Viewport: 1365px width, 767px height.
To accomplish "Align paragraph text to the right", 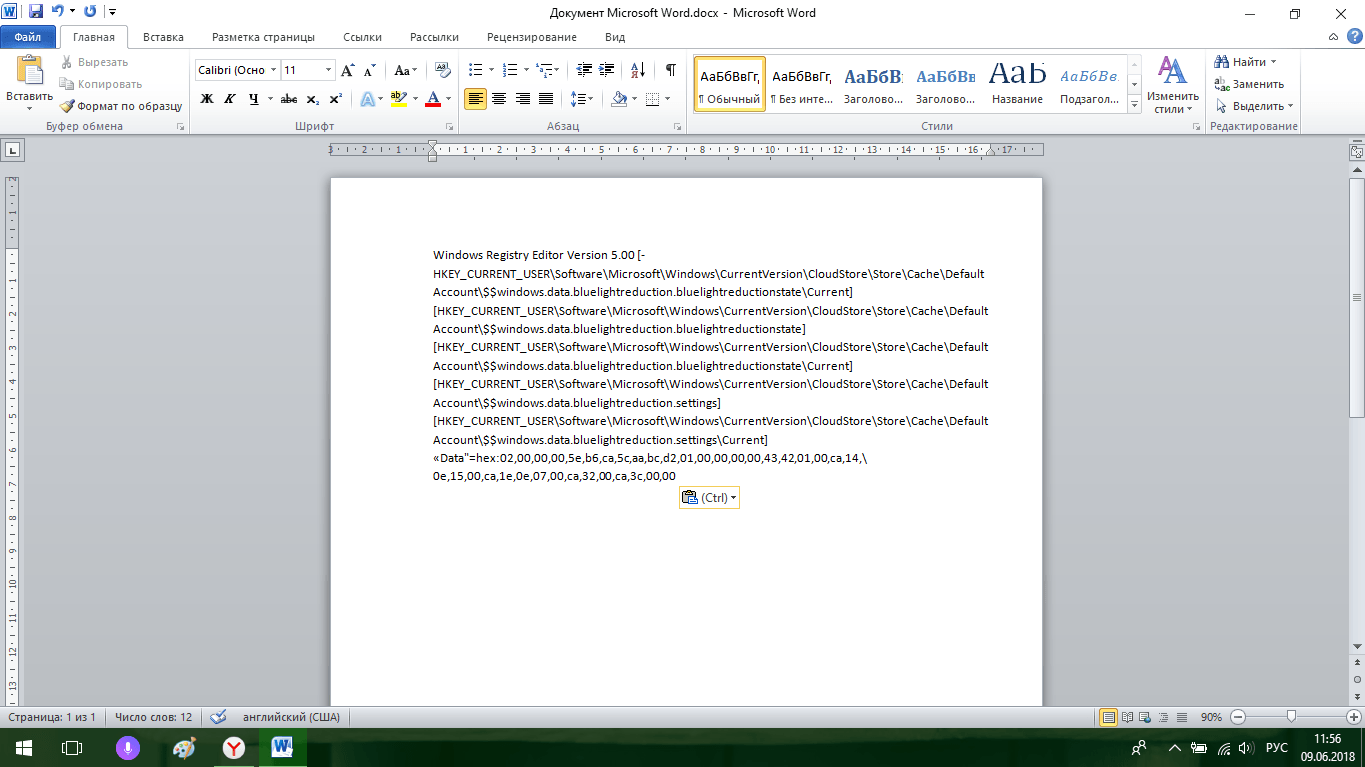I will click(x=522, y=99).
